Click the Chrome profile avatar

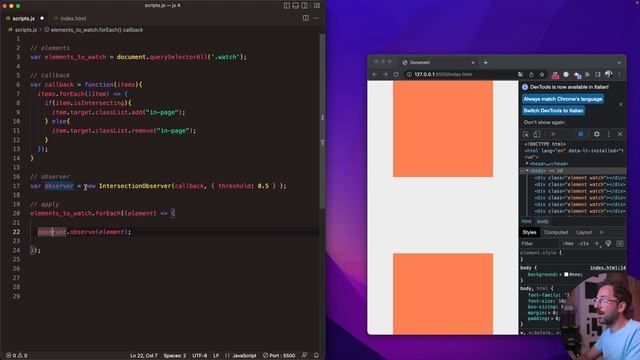[608, 74]
